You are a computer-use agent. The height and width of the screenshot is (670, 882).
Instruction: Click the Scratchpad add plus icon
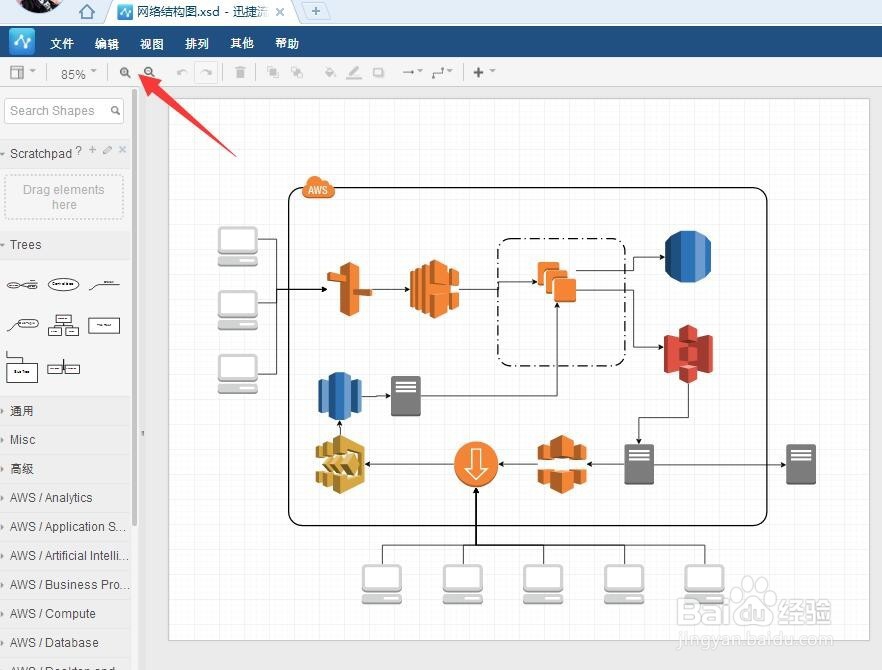pos(92,150)
